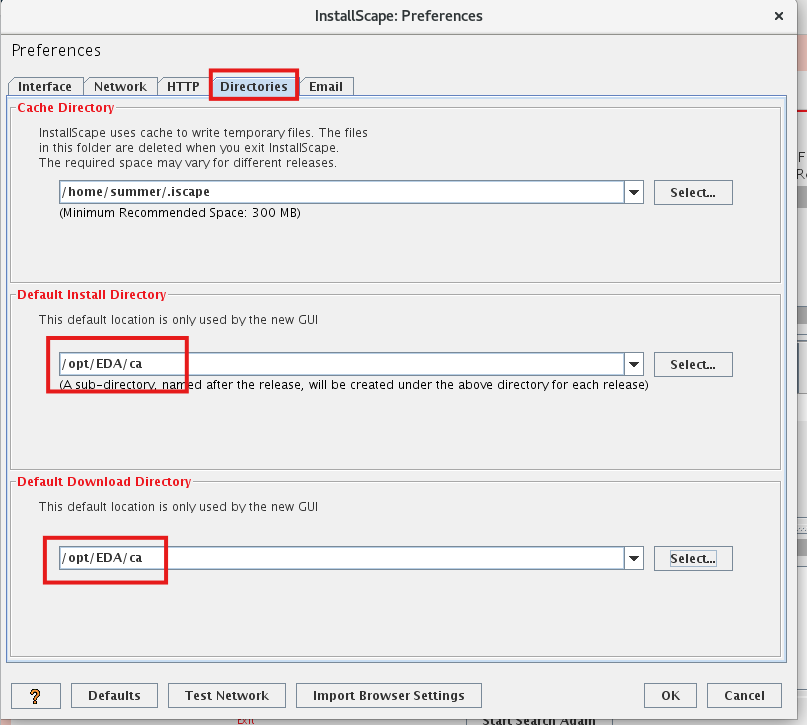Go to the Email tab
The height and width of the screenshot is (725, 807).
[x=326, y=87]
